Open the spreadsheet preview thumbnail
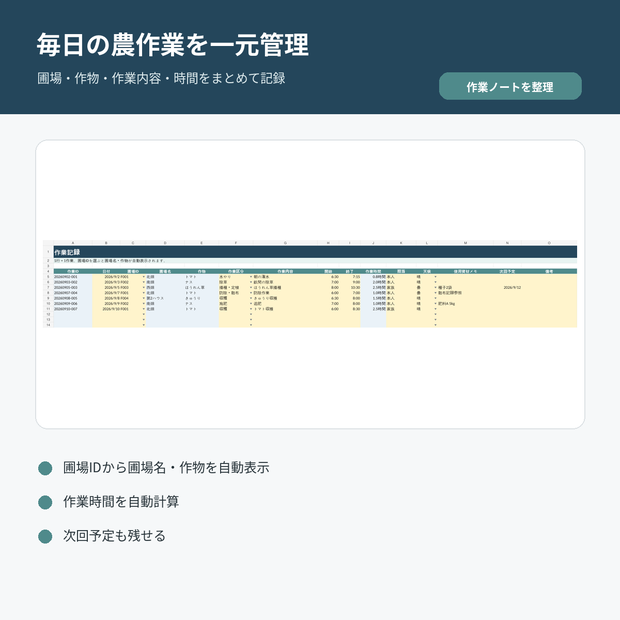 point(310,284)
